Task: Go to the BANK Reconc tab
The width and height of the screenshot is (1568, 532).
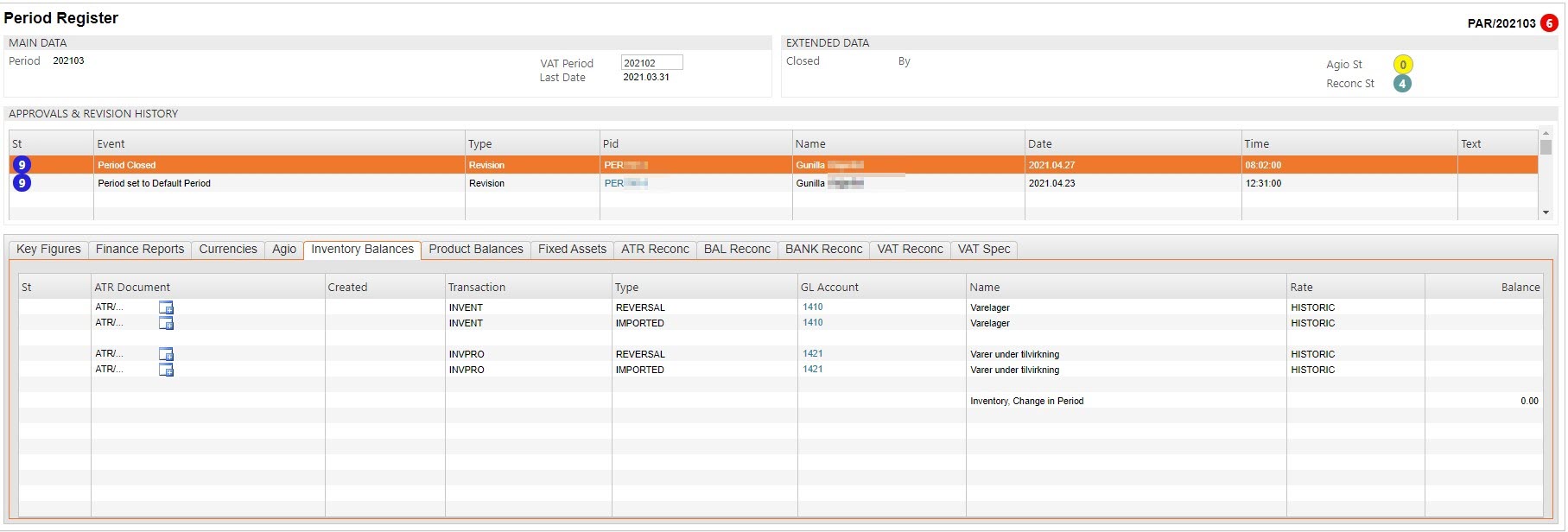Action: [823, 250]
